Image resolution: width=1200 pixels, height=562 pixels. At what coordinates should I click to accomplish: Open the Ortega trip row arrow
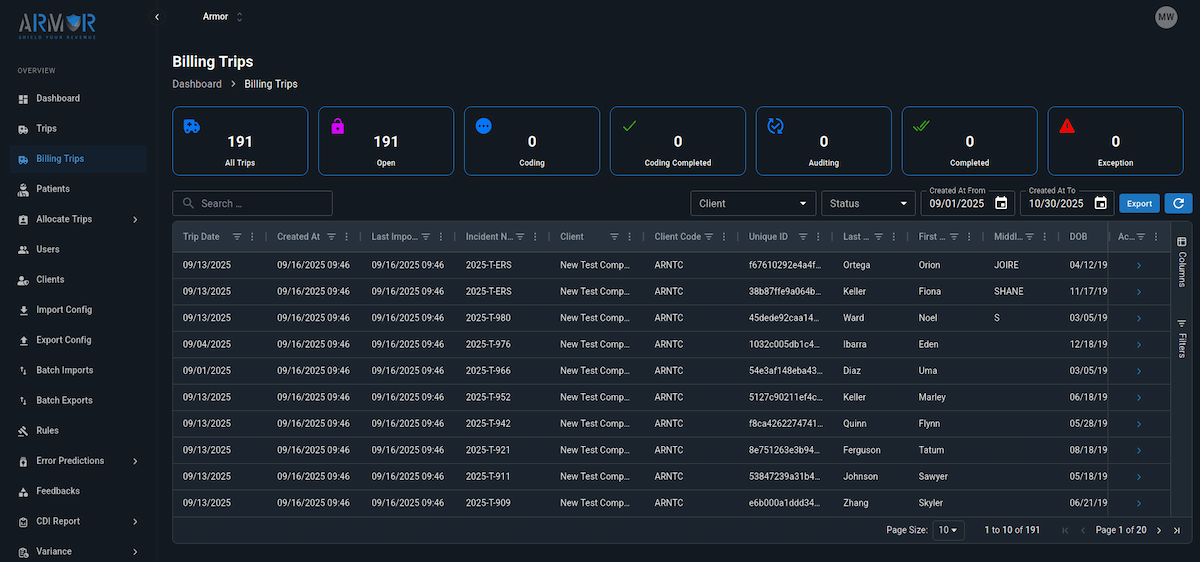pyautogui.click(x=1138, y=266)
